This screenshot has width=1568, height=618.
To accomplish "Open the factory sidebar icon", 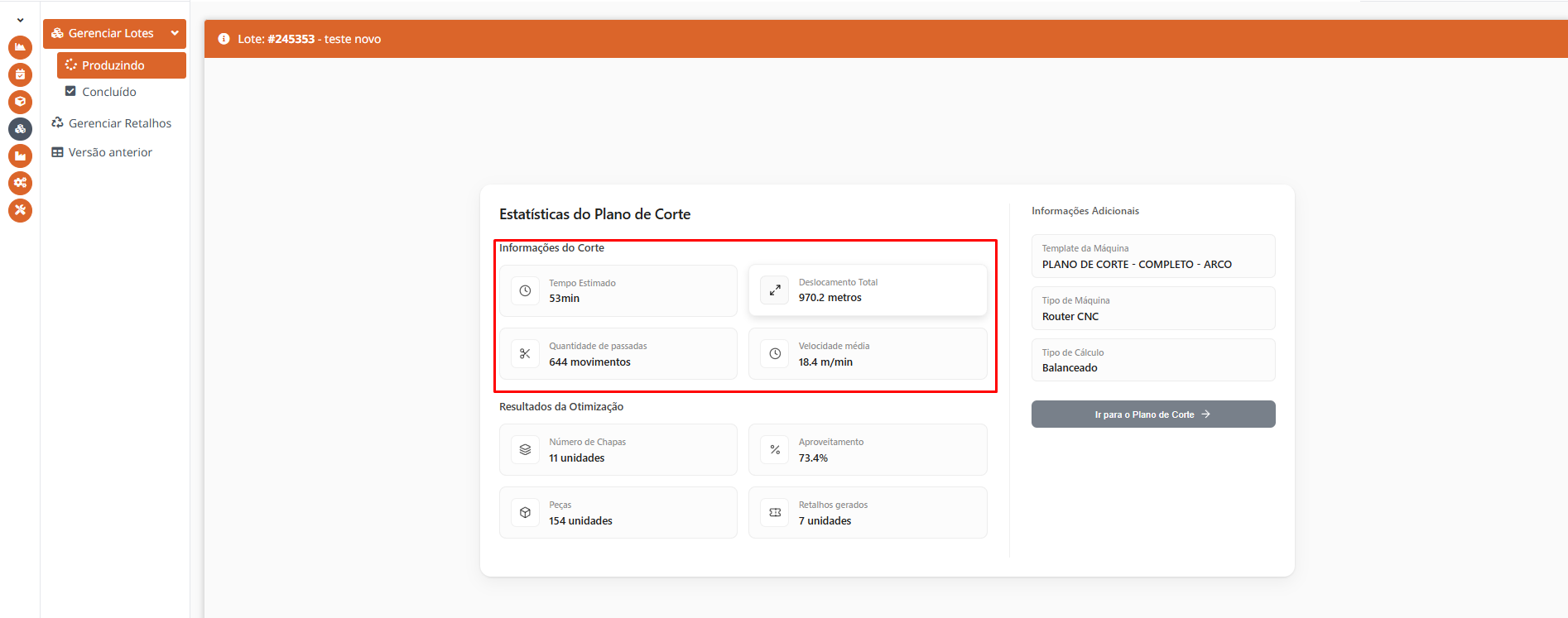I will click(x=20, y=156).
